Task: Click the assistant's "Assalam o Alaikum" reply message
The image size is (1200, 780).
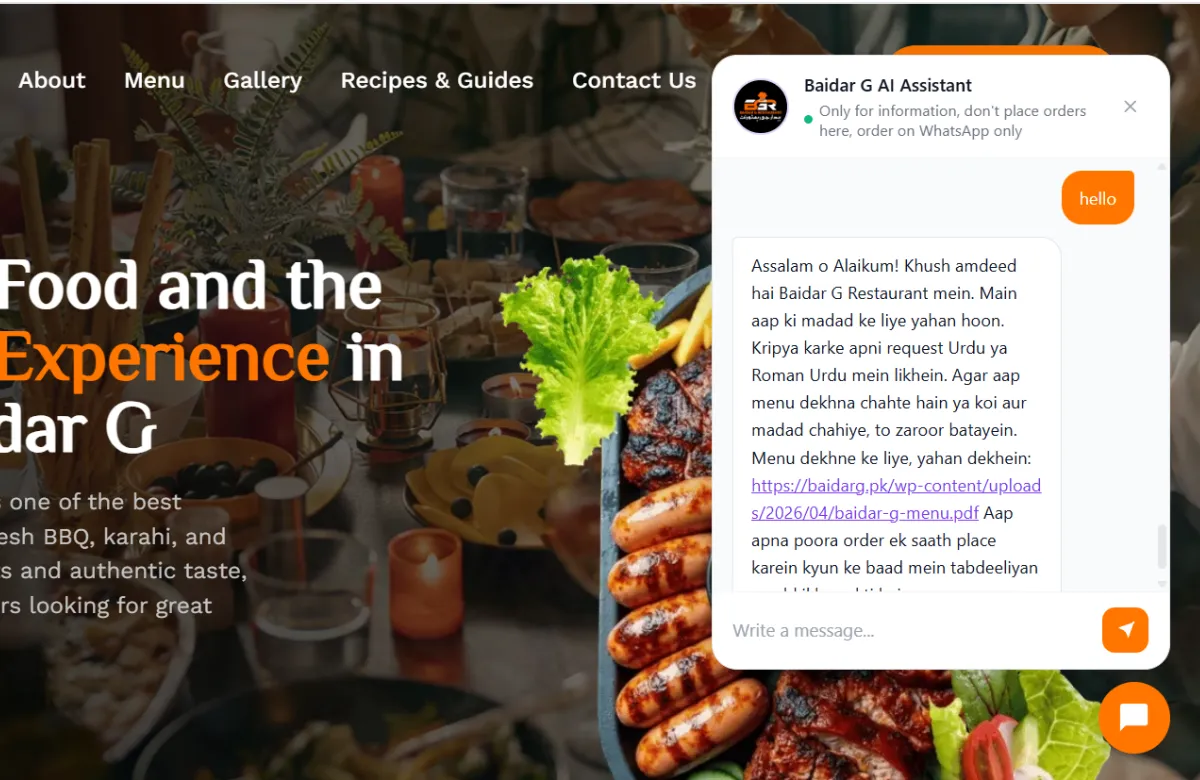Action: 897,415
